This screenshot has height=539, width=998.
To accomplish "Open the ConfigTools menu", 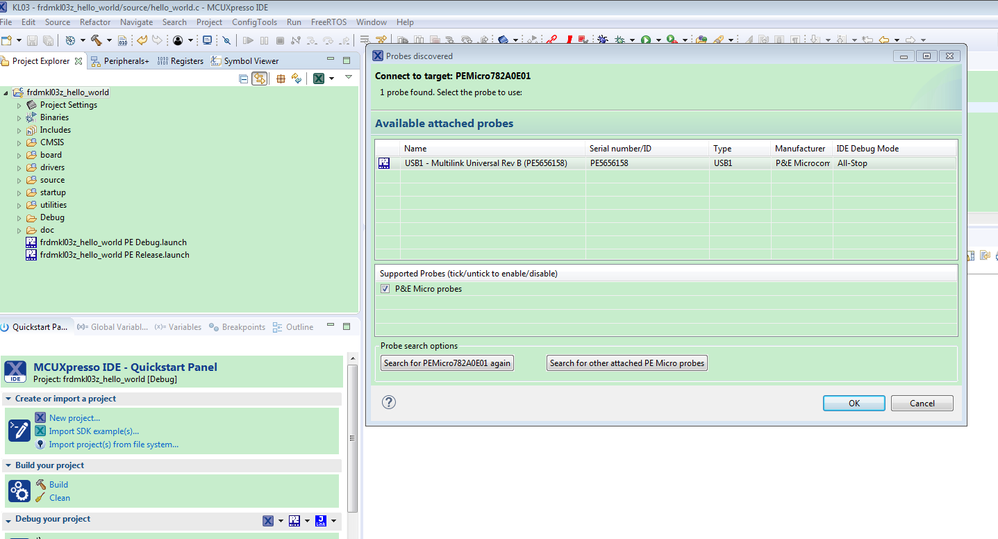I will [254, 22].
